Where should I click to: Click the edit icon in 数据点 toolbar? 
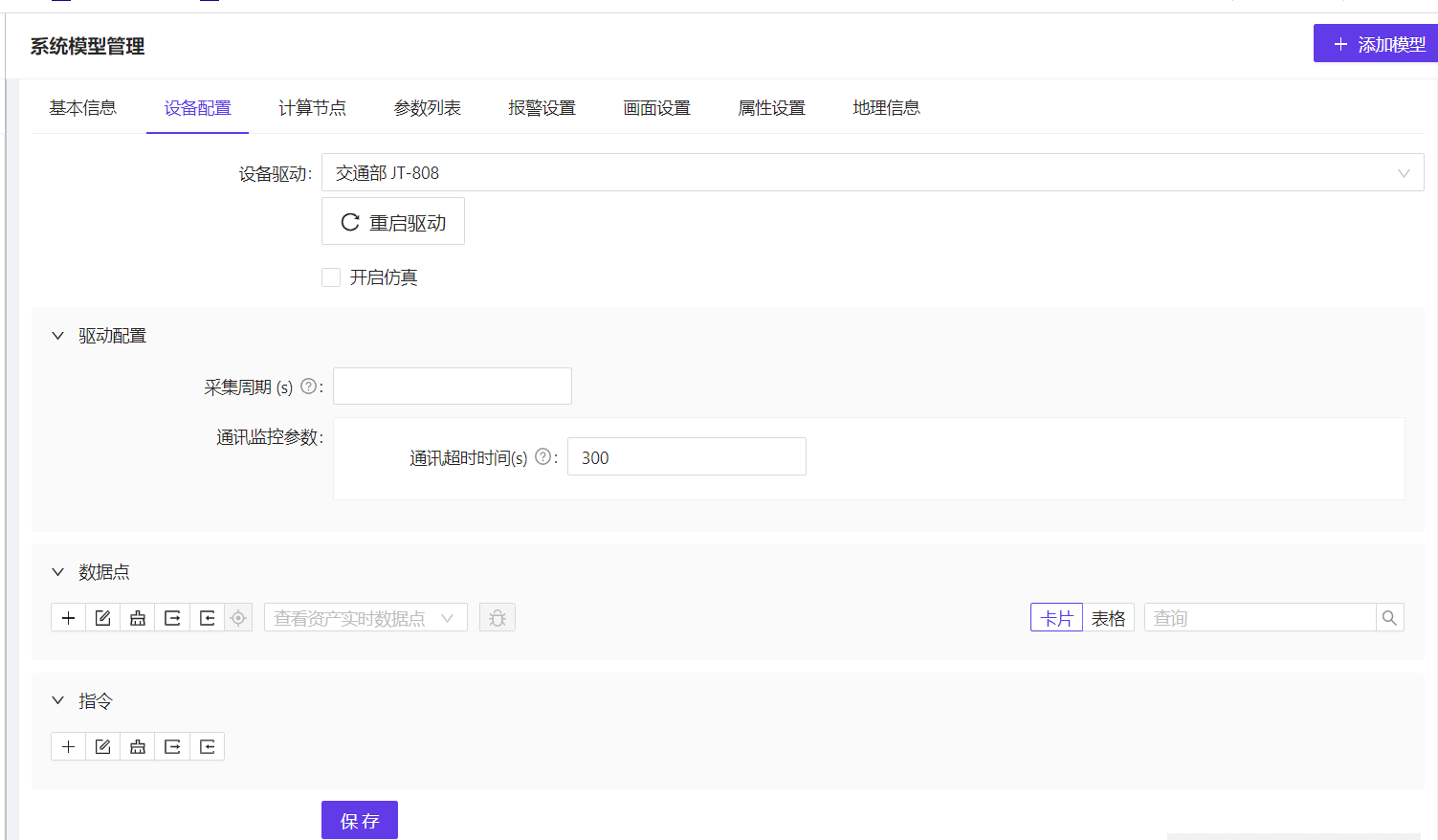click(x=102, y=618)
